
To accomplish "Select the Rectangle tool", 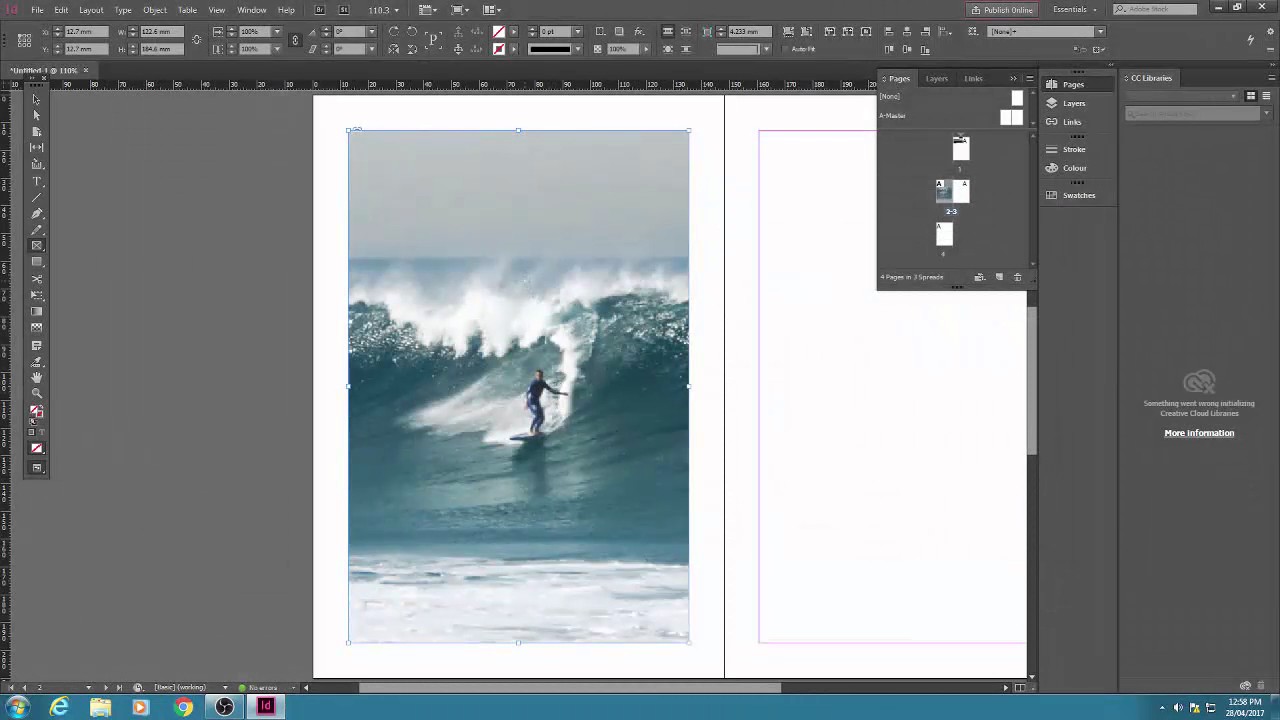I will (x=37, y=262).
